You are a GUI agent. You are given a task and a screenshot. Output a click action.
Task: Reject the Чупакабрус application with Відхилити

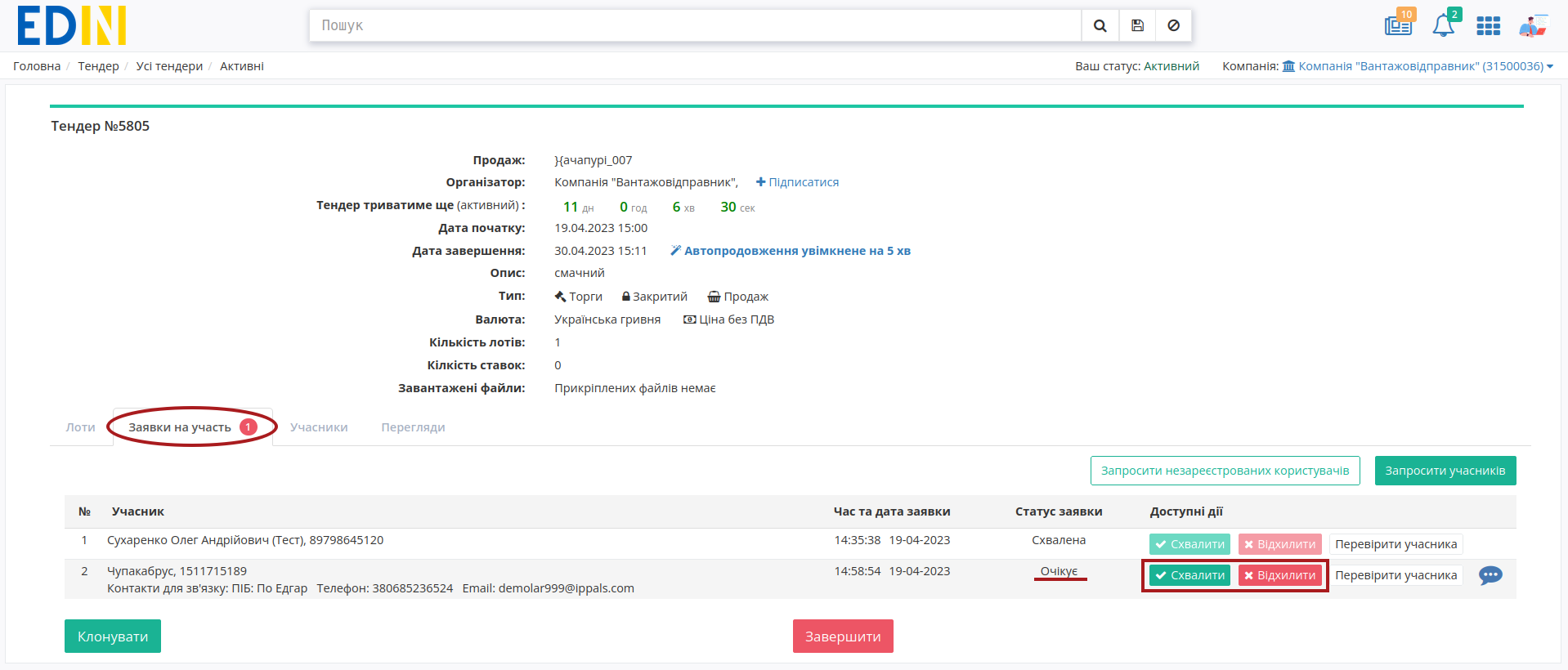point(1279,575)
